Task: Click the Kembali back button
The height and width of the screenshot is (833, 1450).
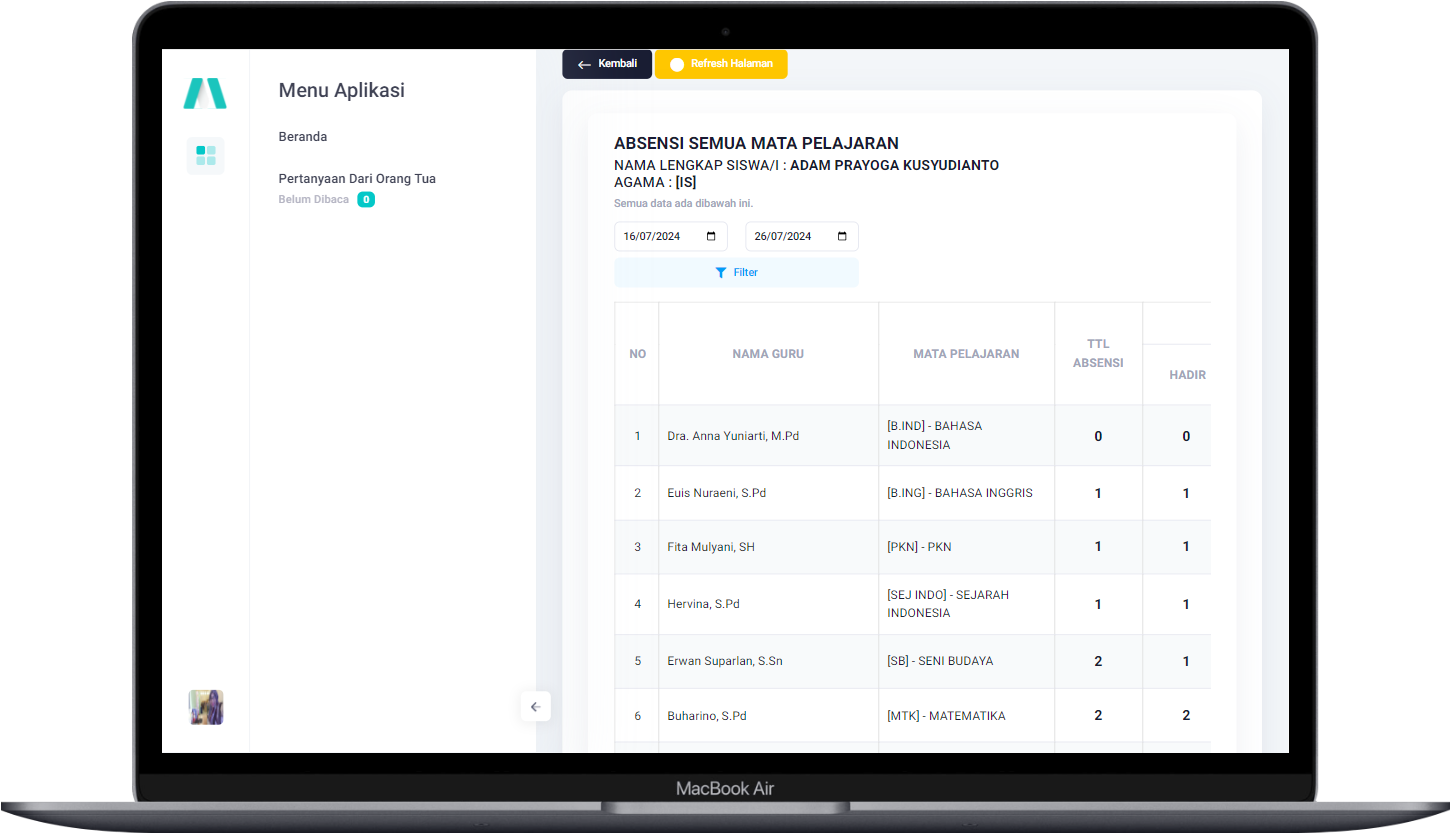Action: point(607,64)
